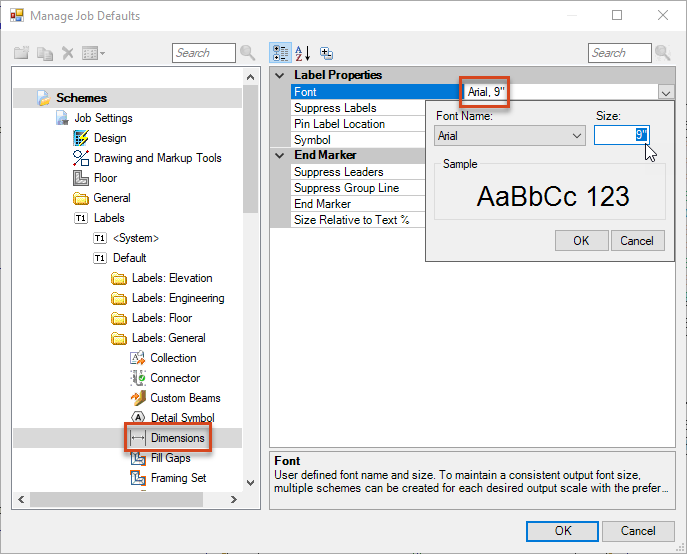Click tree scrollbar down arrow

[x=251, y=483]
